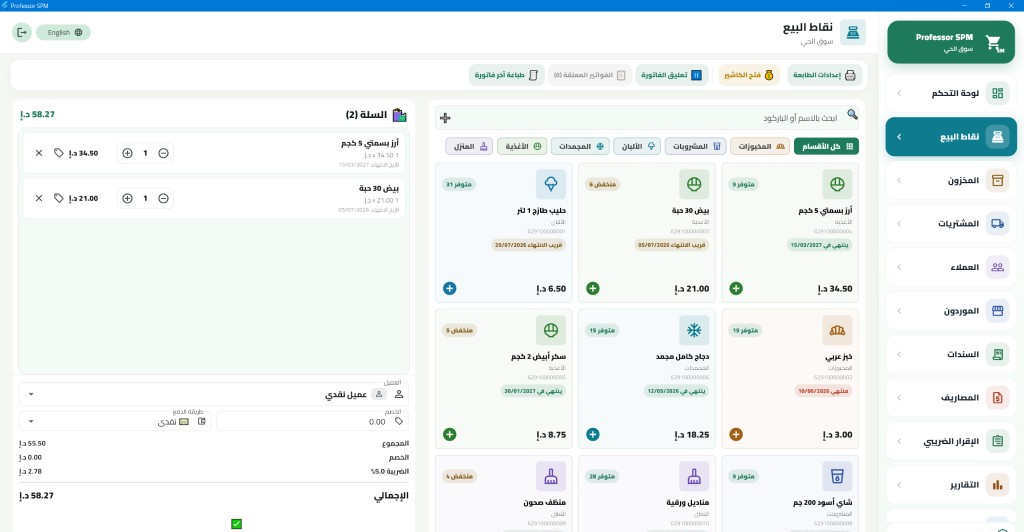Viewport: 1024px width, 532px height.
Task: Click the plus barcode icon in search bar
Action: [445, 118]
